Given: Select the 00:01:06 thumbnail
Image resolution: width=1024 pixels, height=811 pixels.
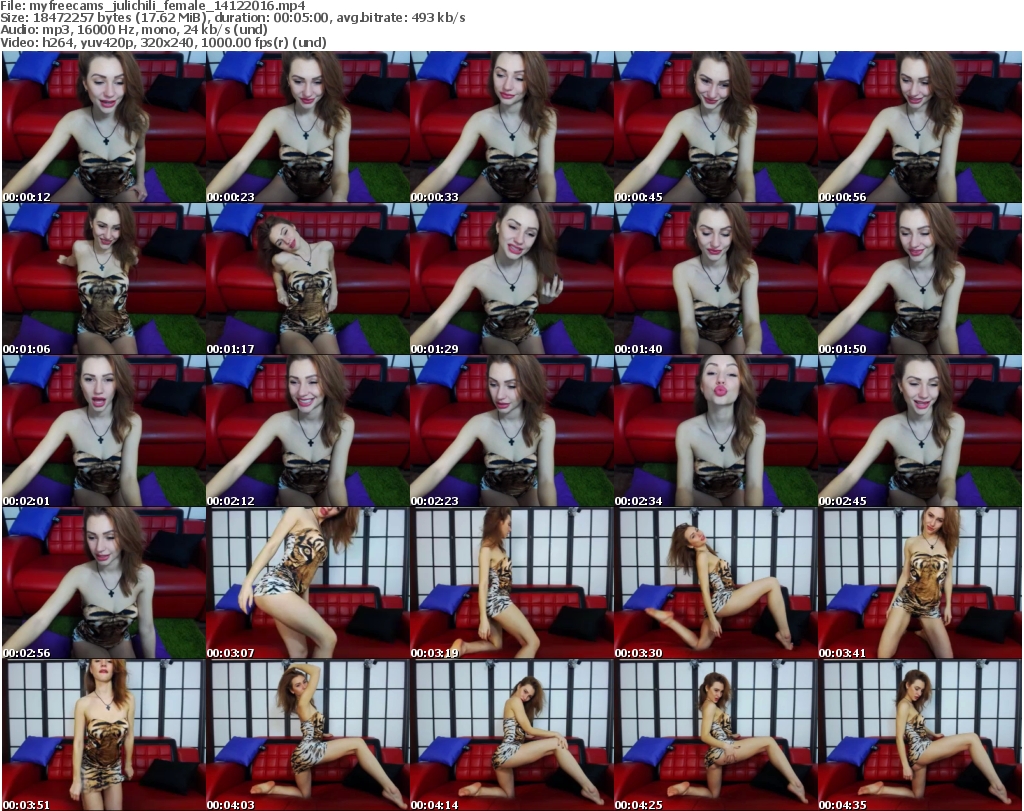Looking at the screenshot, I should (x=104, y=279).
